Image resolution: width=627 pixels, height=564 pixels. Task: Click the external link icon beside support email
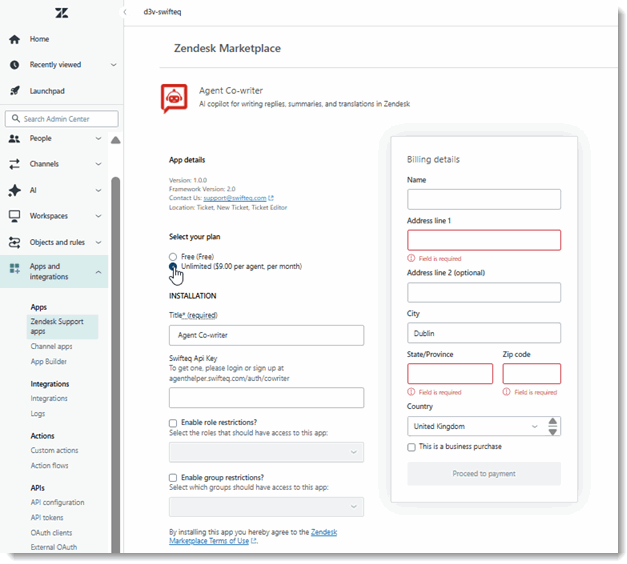(271, 198)
